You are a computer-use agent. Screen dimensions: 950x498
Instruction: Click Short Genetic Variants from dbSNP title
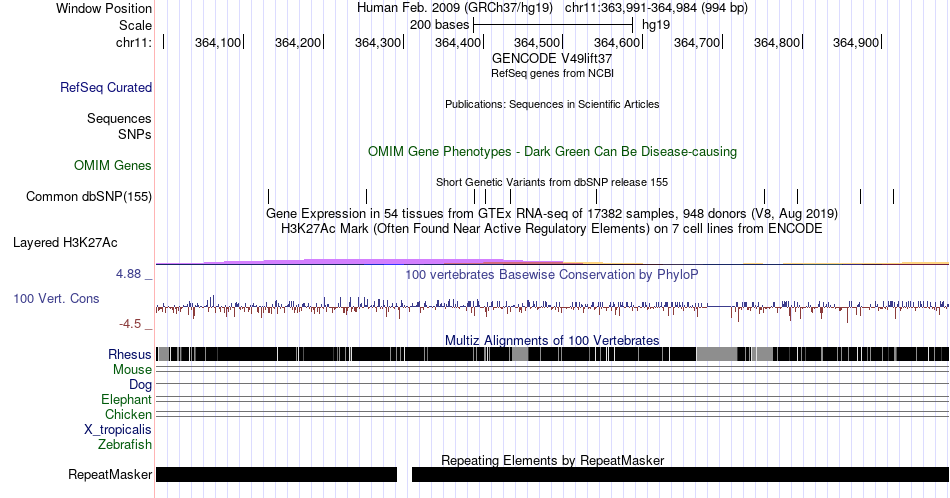552,182
